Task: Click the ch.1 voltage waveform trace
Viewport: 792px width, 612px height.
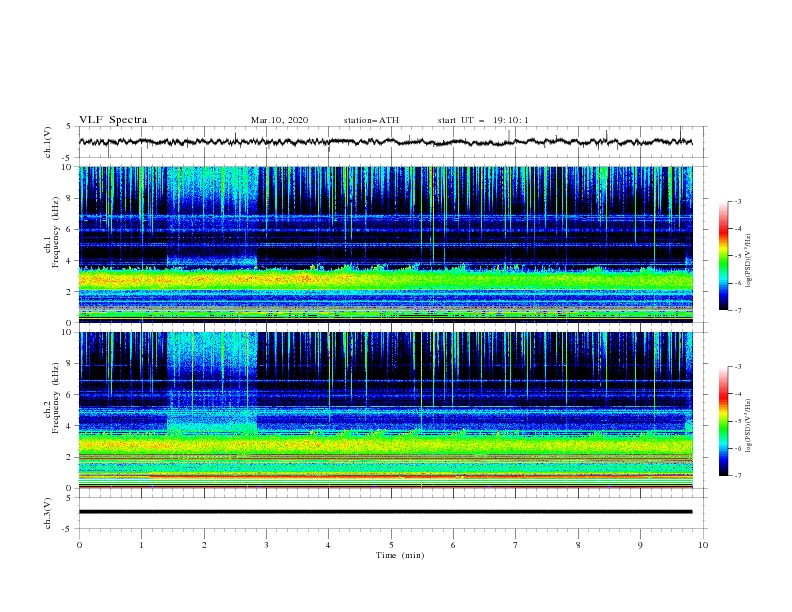Action: pos(385,142)
